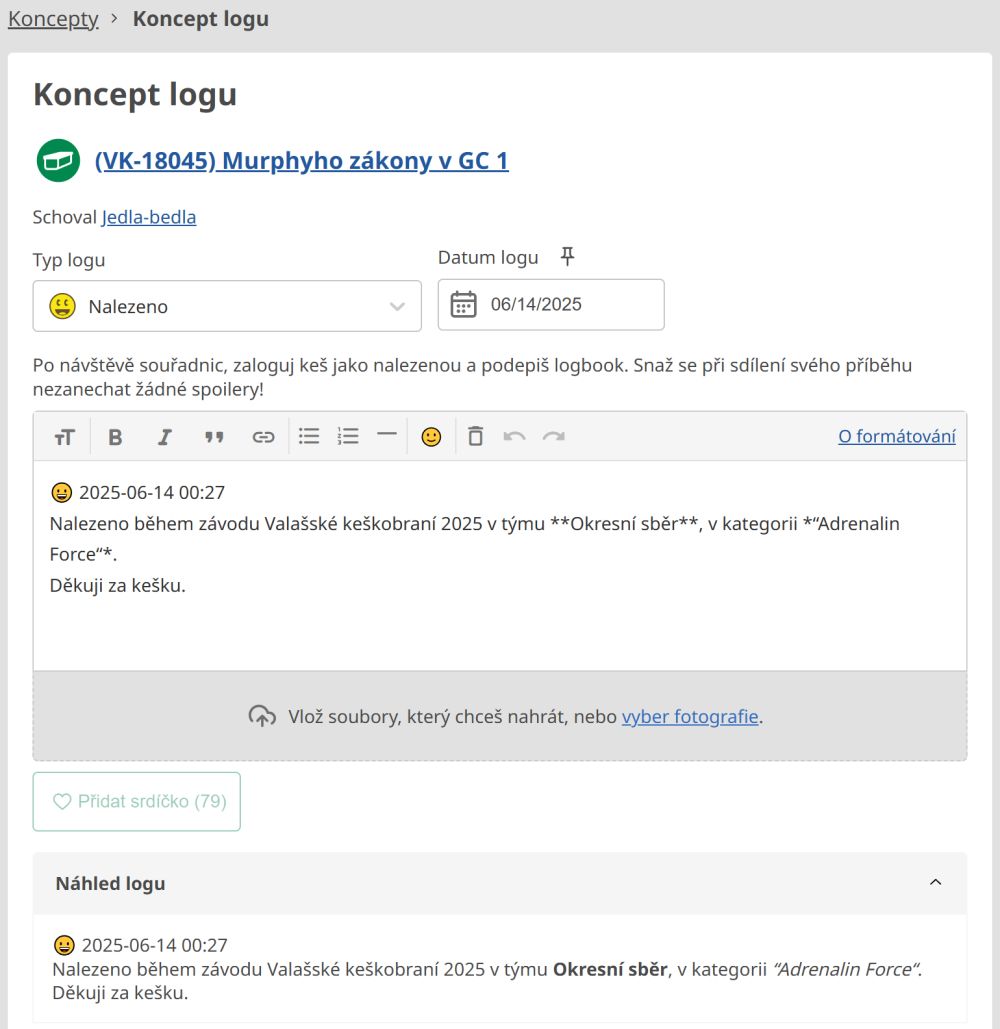Insert a horizontal rule line
The image size is (1000, 1029).
pos(386,435)
